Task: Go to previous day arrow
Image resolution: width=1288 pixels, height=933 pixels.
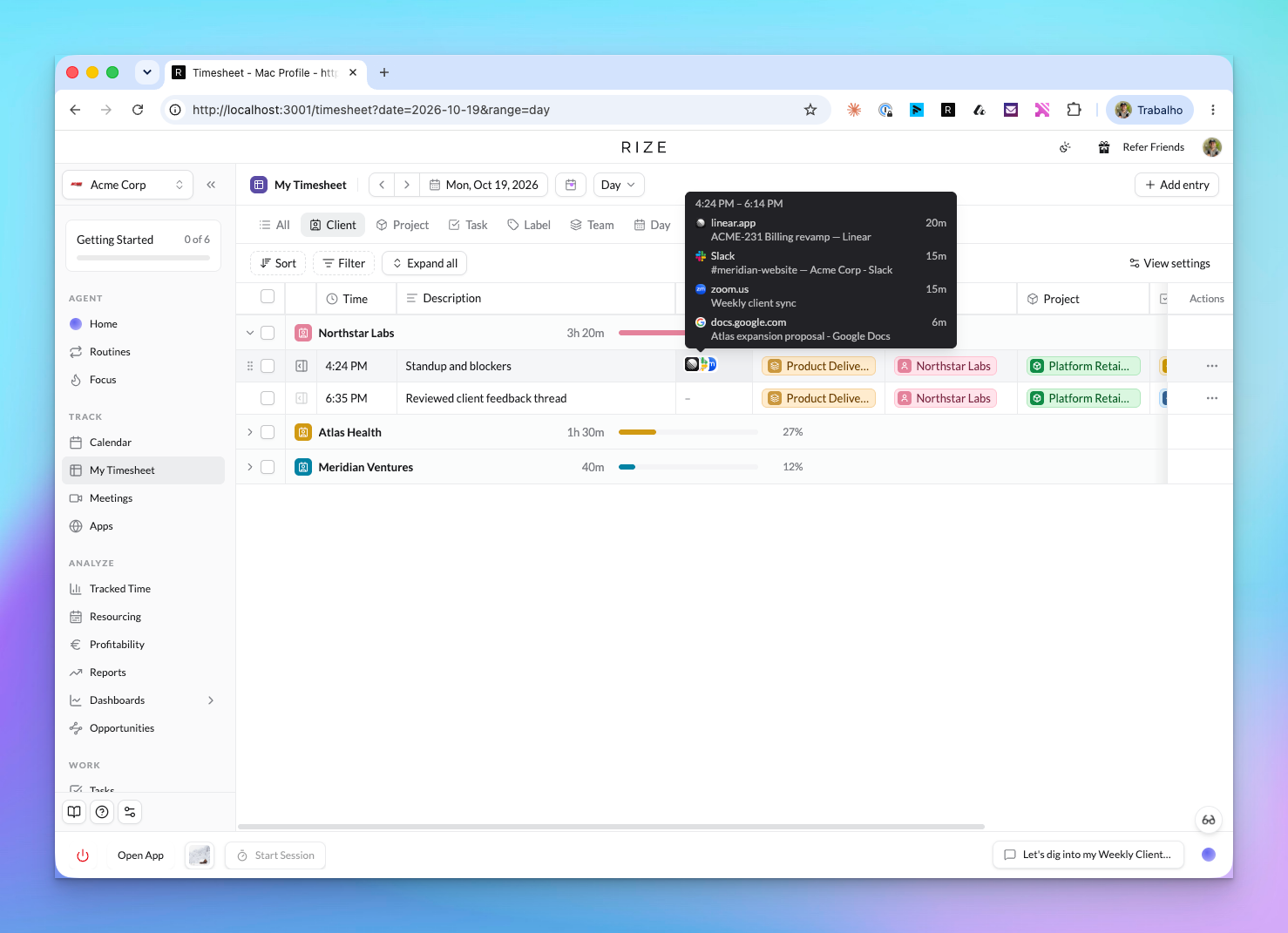Action: pos(382,185)
